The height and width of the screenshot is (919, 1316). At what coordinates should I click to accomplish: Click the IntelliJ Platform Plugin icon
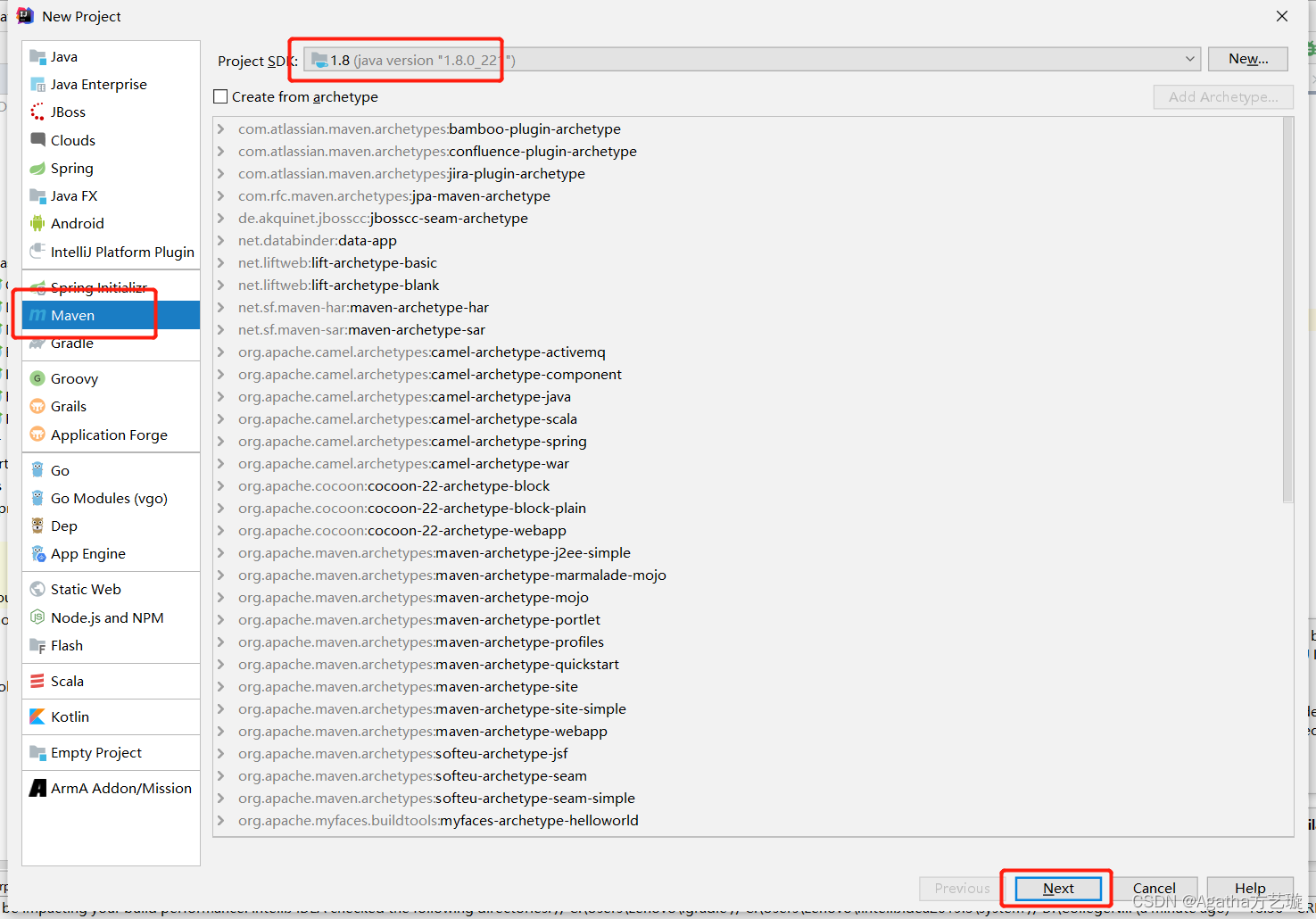pos(37,252)
